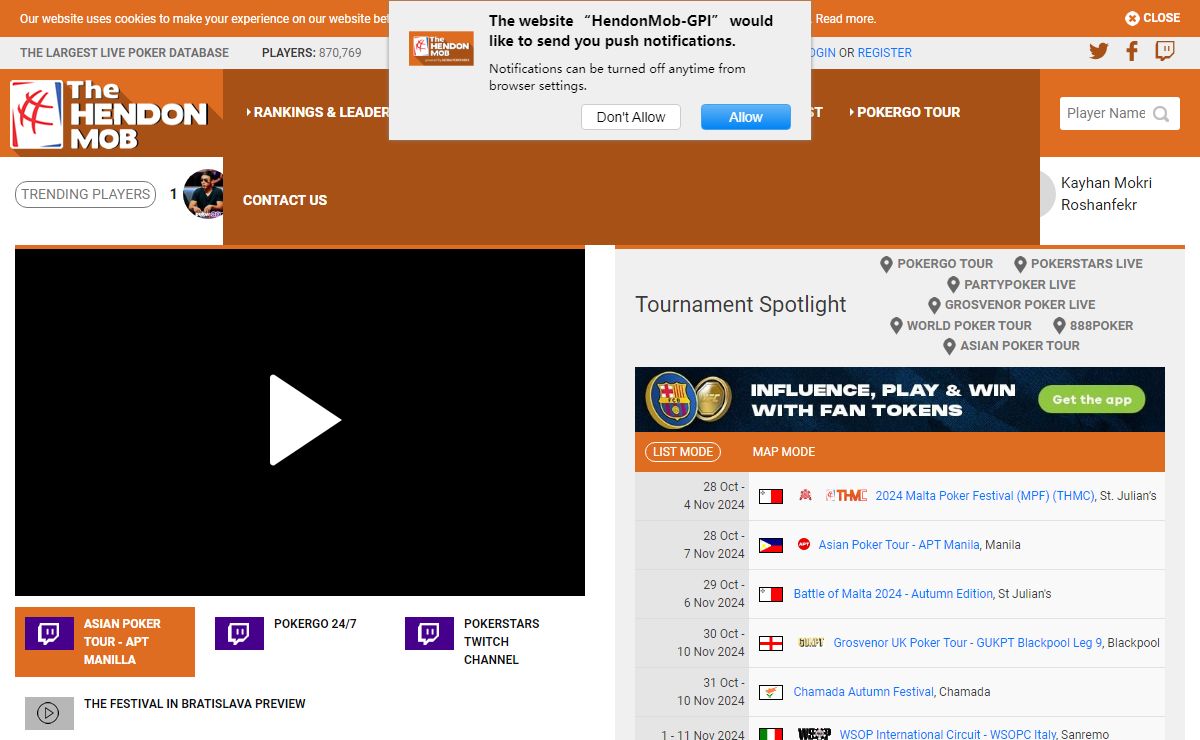The width and height of the screenshot is (1200, 740).
Task: Click the '28 Oct - 4 Nov 2024' date cell
Action: 692,496
